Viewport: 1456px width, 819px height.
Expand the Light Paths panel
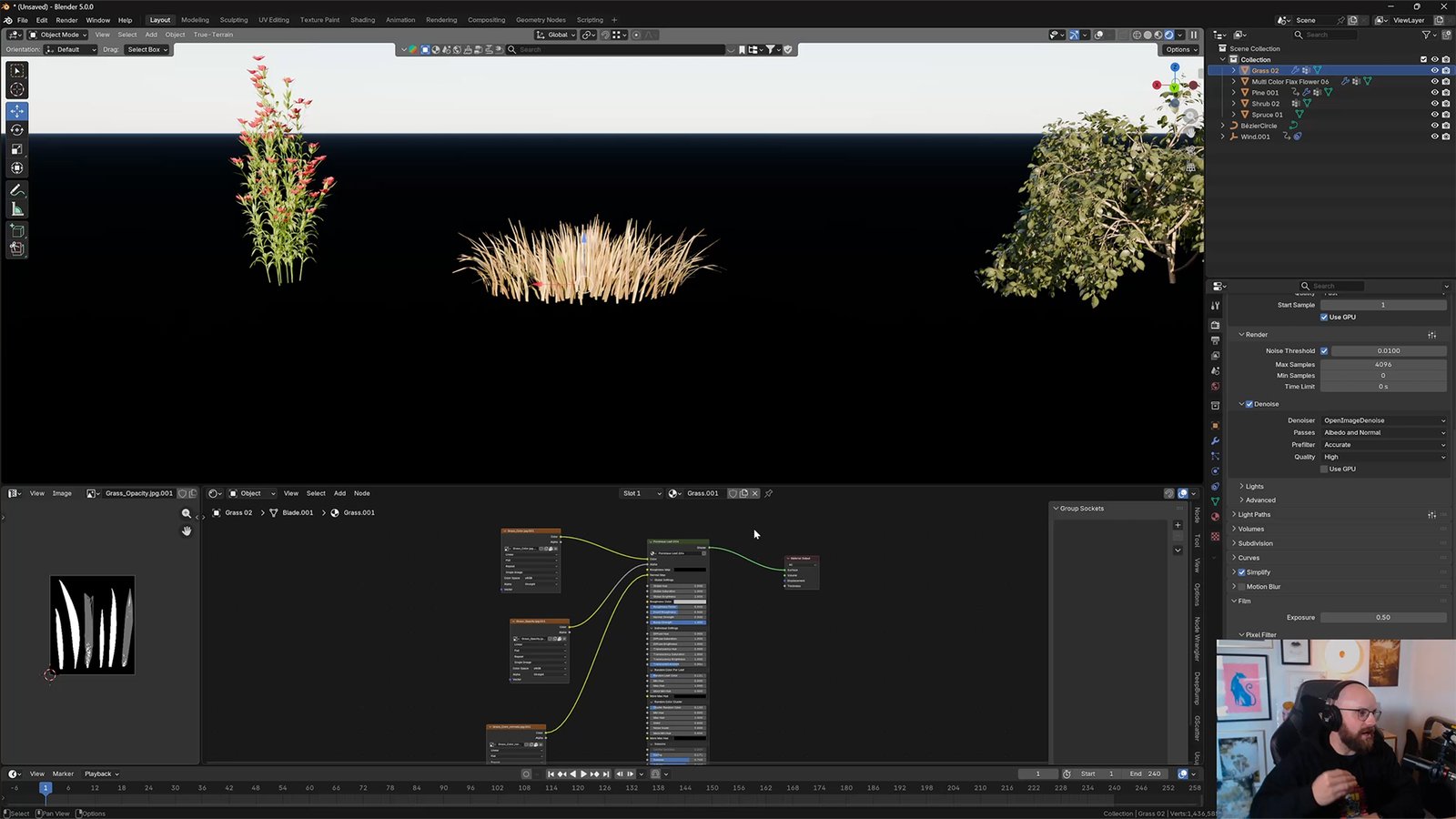[1253, 514]
